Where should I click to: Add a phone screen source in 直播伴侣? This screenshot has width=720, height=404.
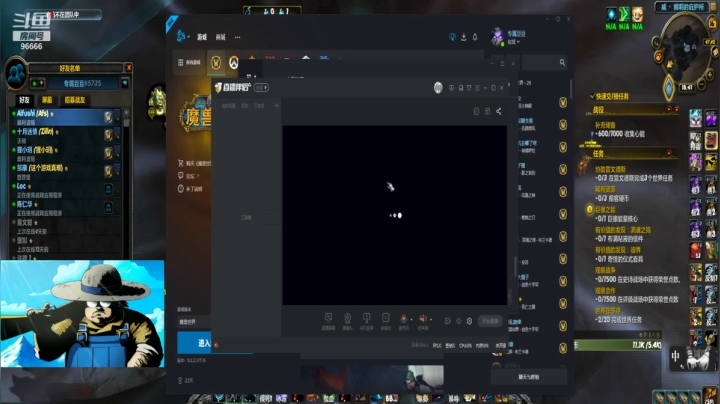(x=366, y=321)
